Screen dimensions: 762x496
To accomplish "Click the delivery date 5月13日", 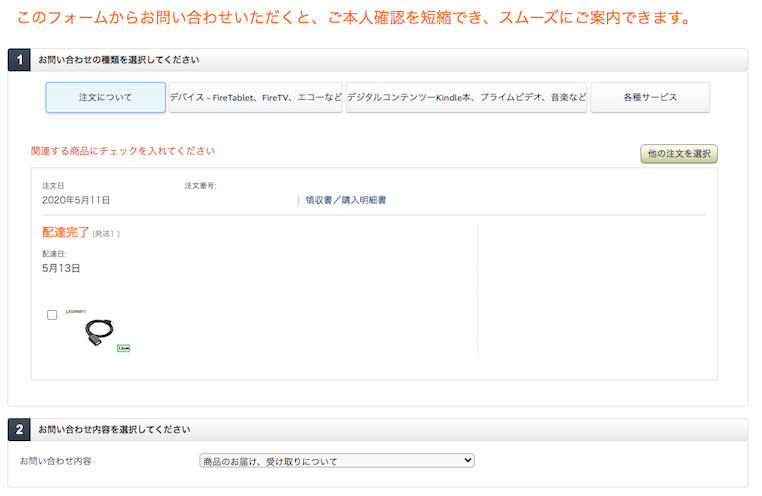I will click(x=61, y=269).
